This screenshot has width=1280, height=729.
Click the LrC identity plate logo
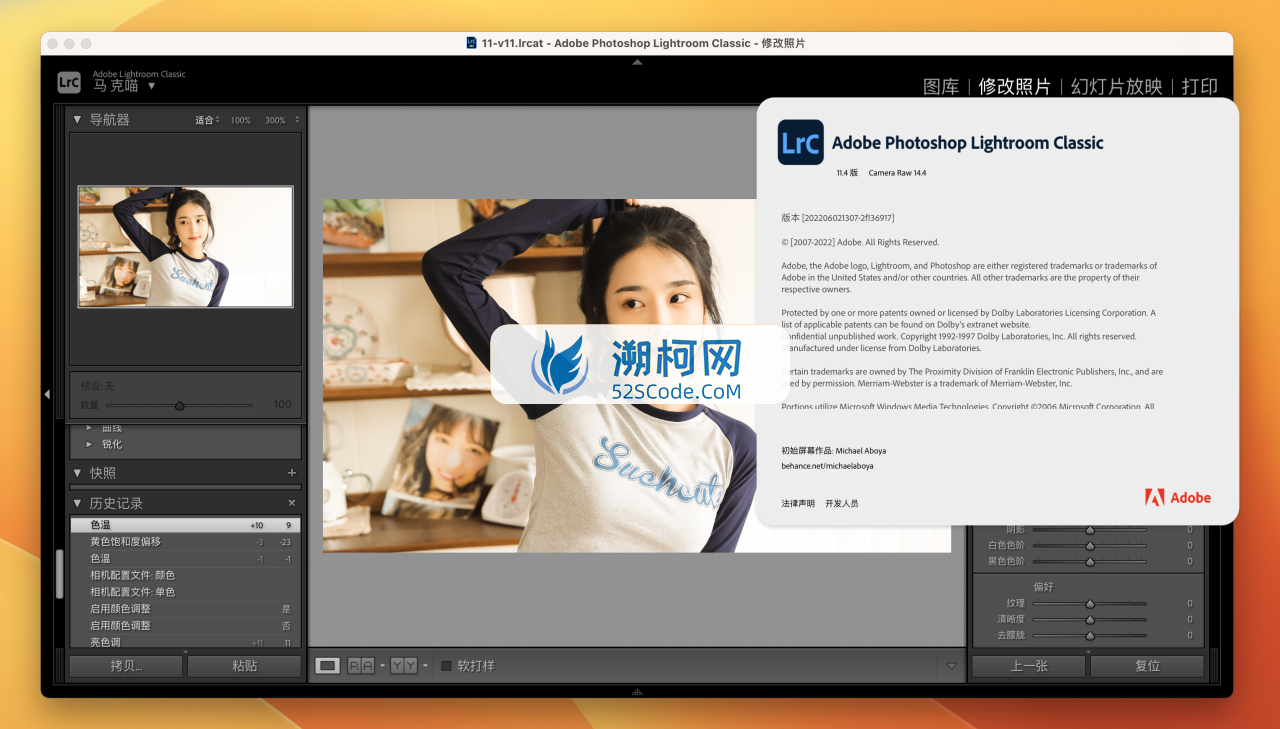(69, 83)
